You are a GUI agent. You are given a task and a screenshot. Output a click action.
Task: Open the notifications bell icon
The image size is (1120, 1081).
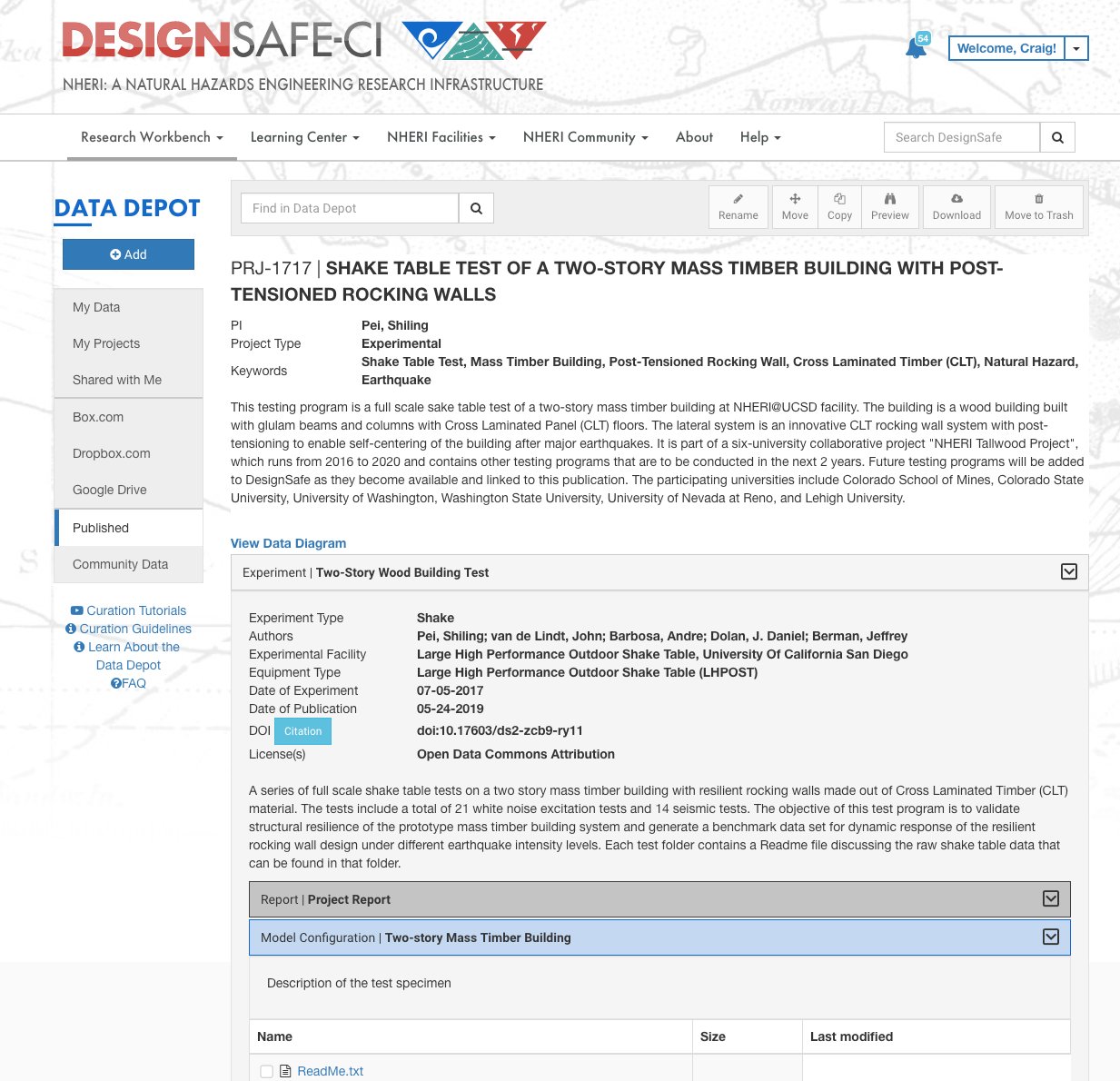(x=917, y=48)
